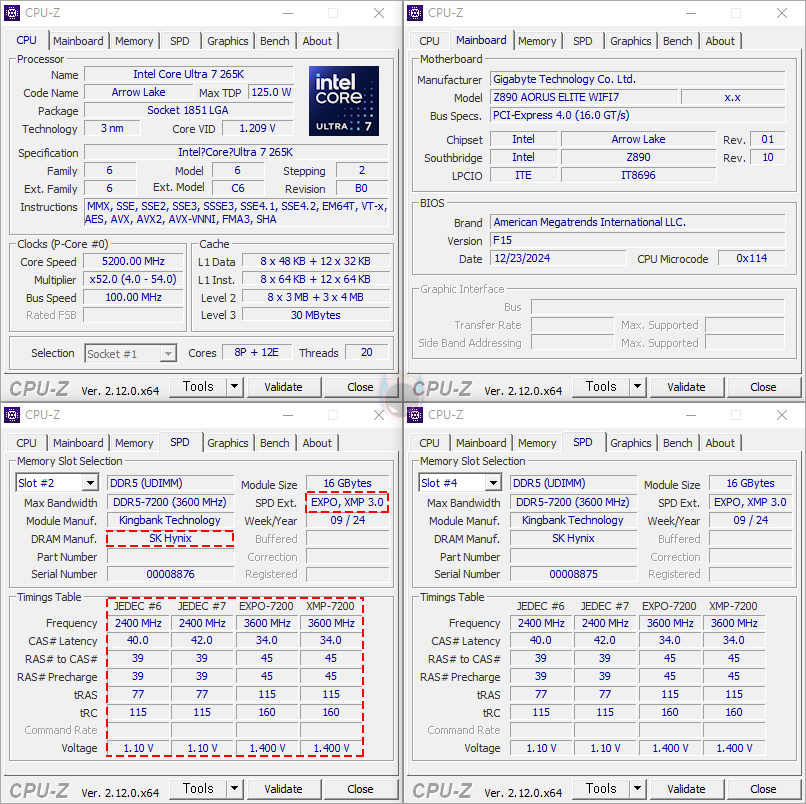Open the Mainboard tab in the Slot #4 window

[481, 443]
